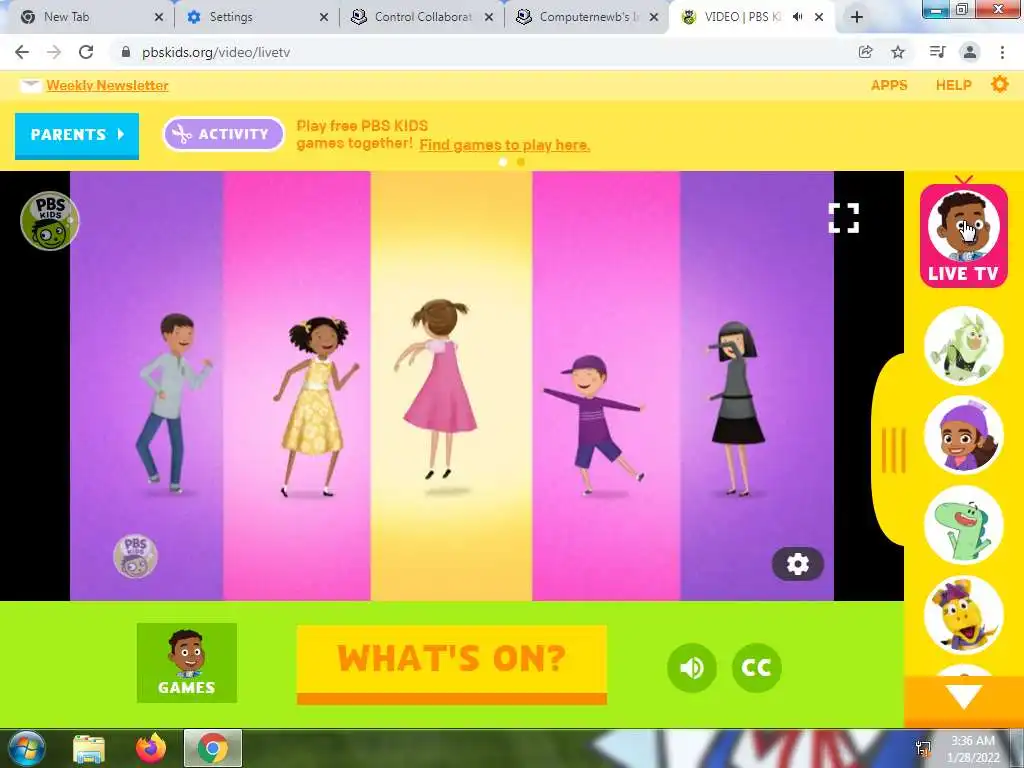This screenshot has height=768, width=1024.
Task: Open the Weekly Newsletter link
Action: 108,86
